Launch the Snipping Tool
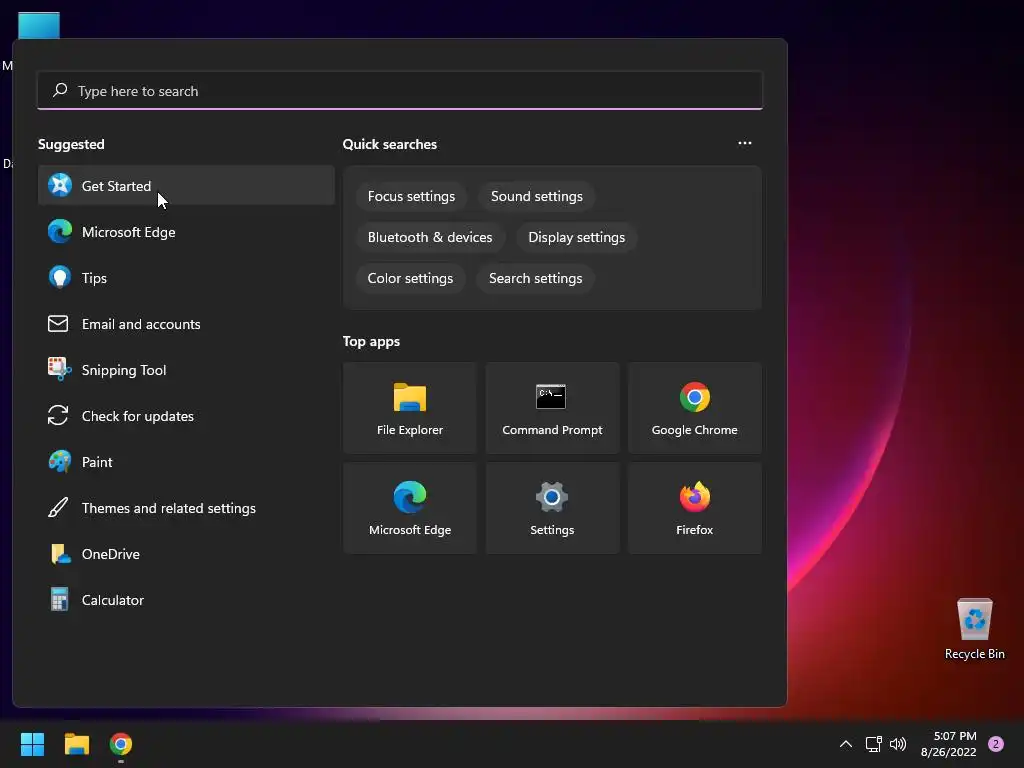This screenshot has height=768, width=1024. [x=186, y=370]
